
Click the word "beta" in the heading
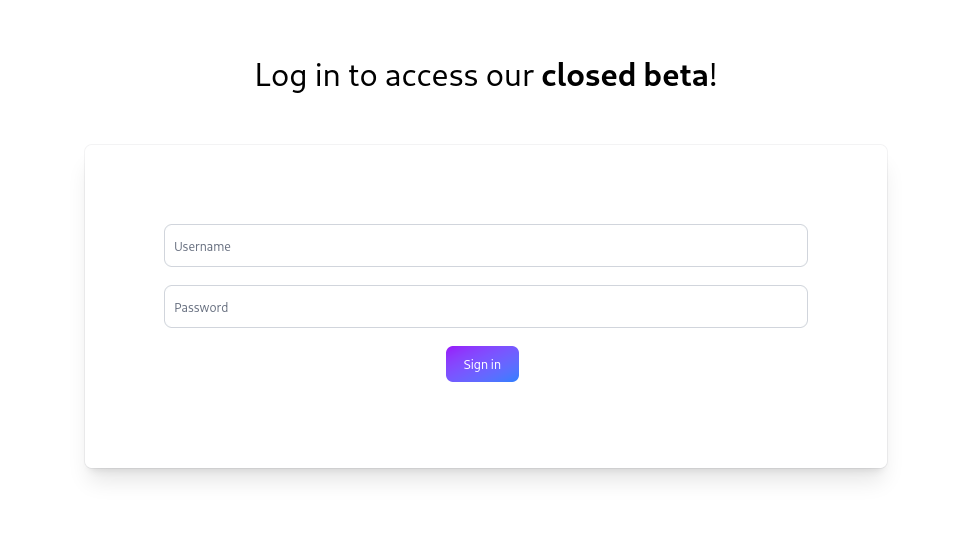pos(675,75)
